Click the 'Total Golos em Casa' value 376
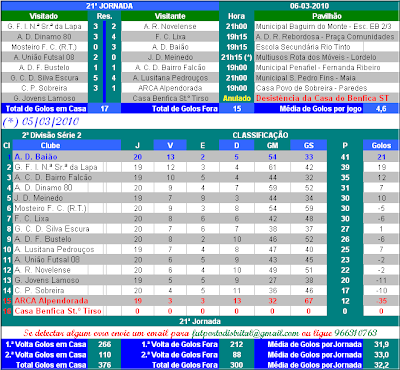The image size is (400, 370). click(x=104, y=365)
